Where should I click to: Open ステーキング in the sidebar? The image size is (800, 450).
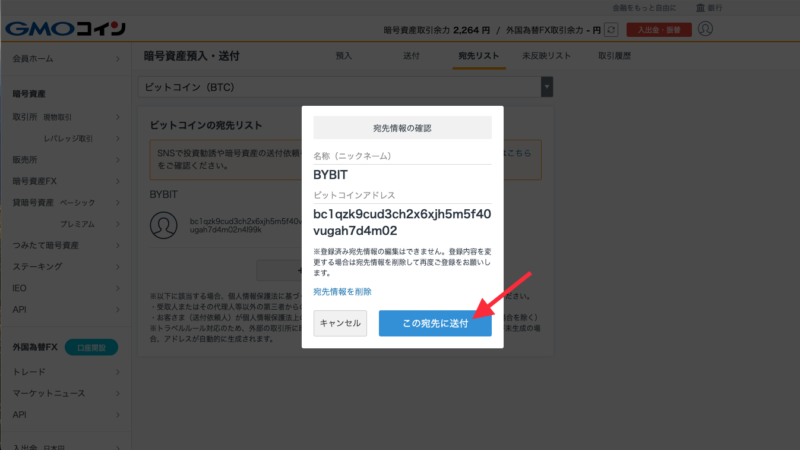66,267
